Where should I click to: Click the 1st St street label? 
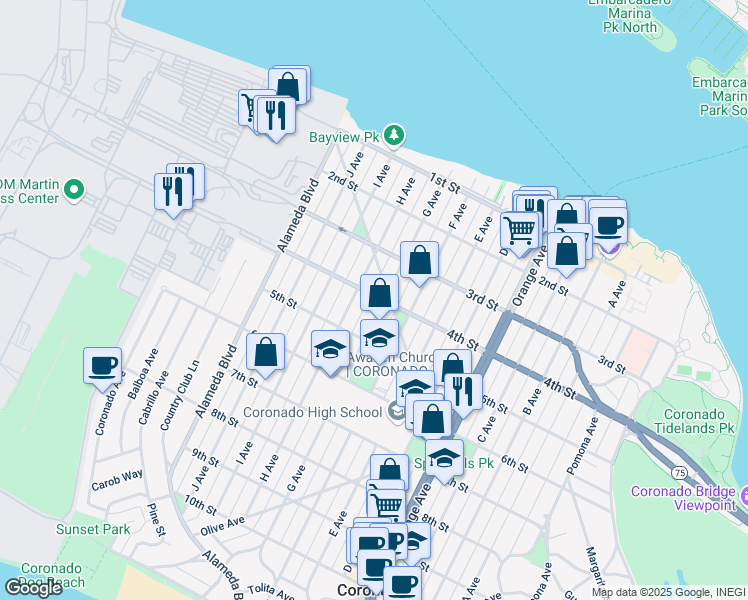445,183
